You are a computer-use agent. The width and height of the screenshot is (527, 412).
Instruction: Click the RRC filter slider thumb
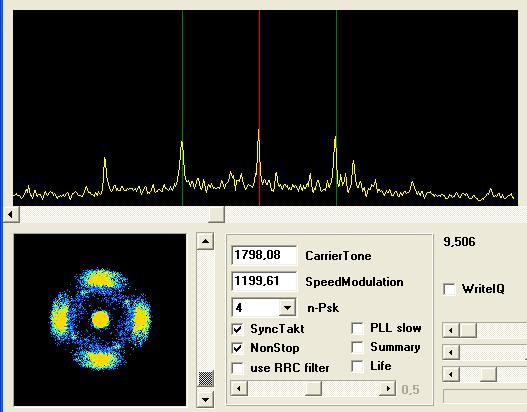click(x=313, y=389)
